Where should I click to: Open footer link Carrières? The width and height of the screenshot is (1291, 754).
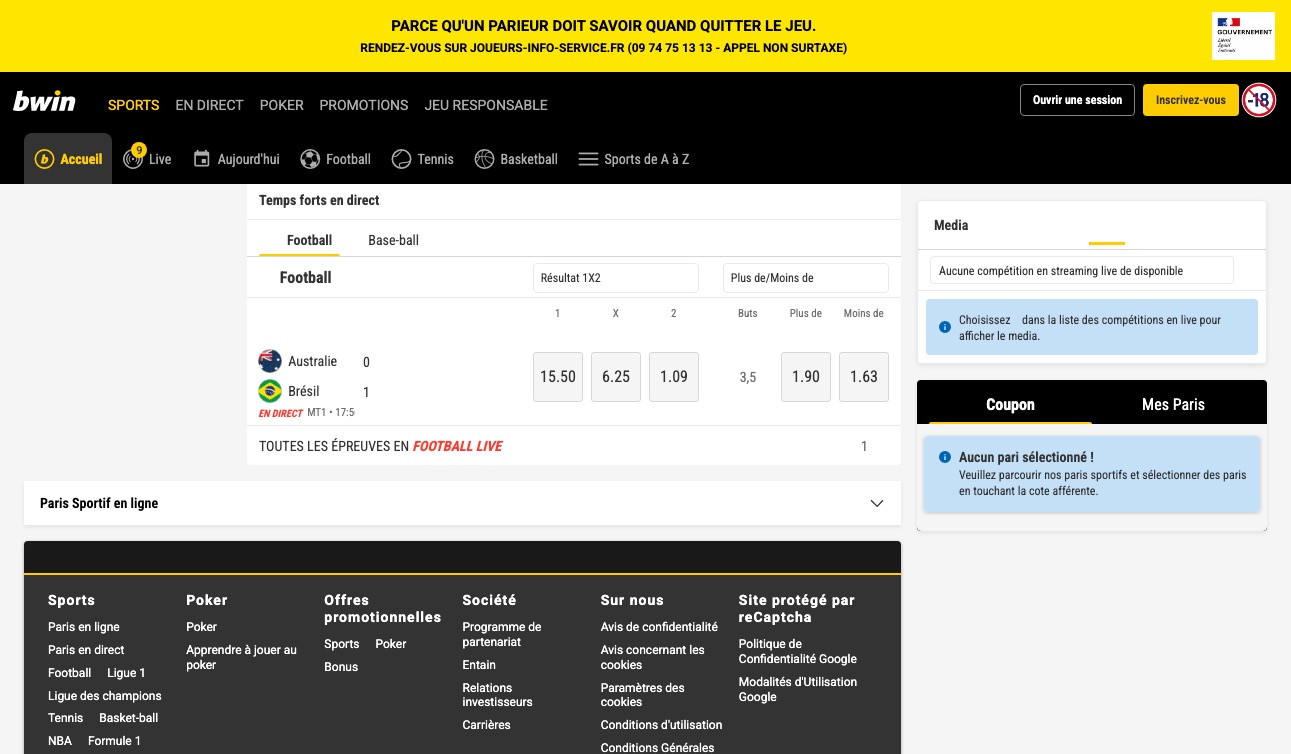[486, 725]
